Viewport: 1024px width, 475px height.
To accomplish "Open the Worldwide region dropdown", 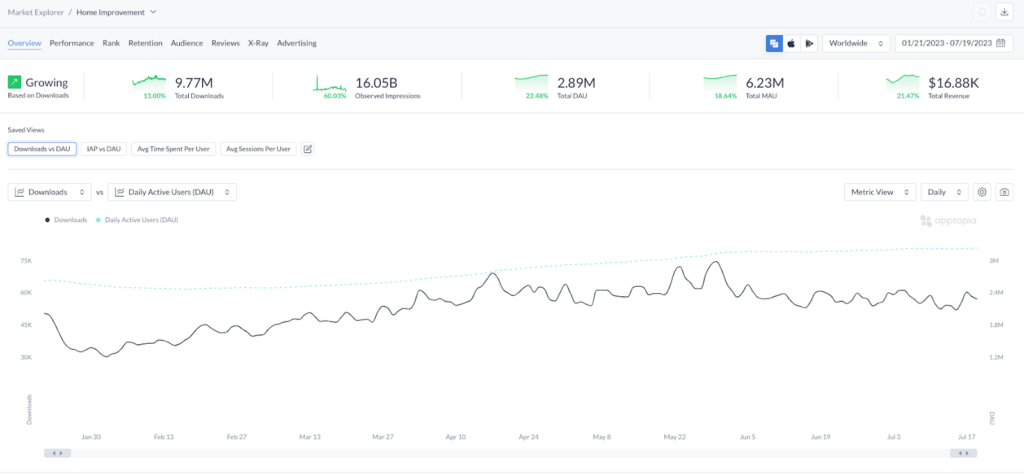I will click(856, 43).
